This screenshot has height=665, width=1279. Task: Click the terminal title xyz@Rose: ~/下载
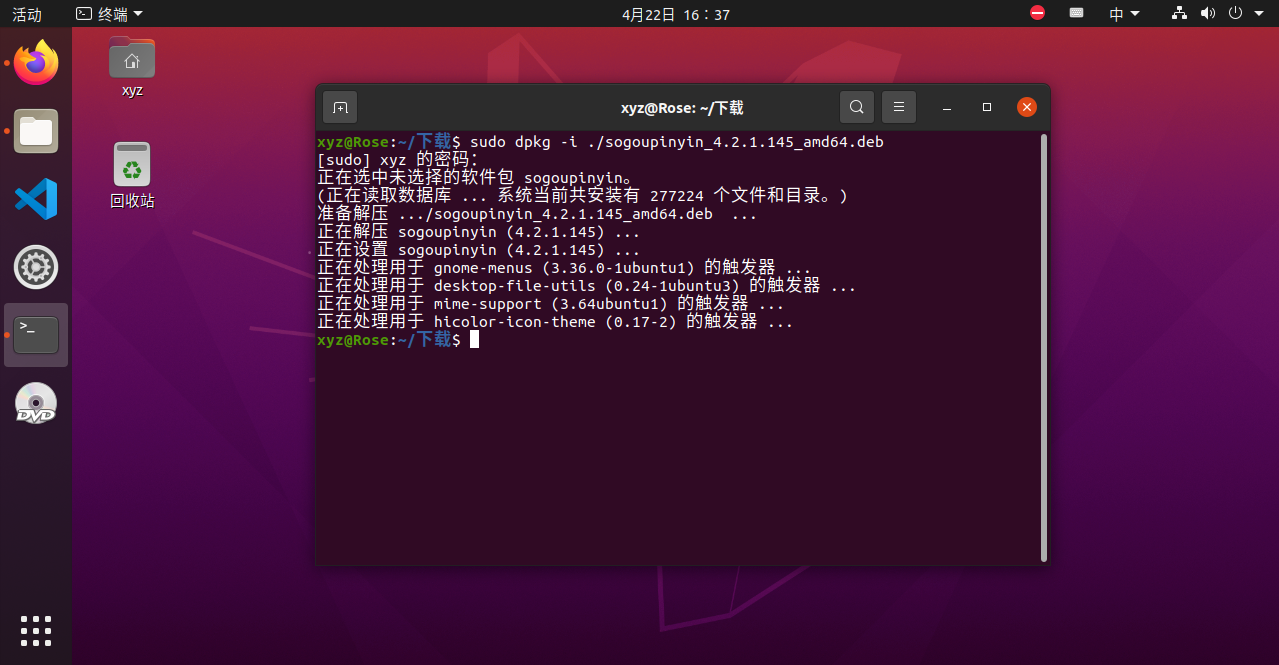tap(682, 107)
